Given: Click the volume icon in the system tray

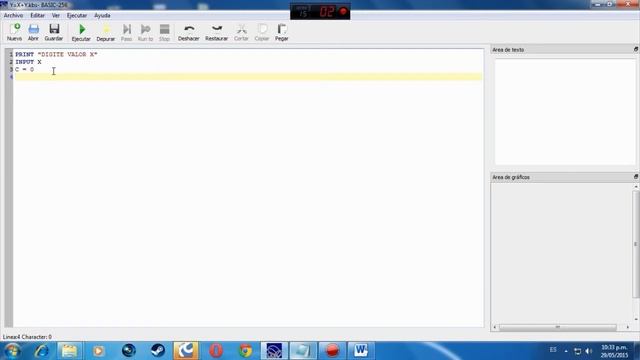Looking at the screenshot, I should pos(589,351).
